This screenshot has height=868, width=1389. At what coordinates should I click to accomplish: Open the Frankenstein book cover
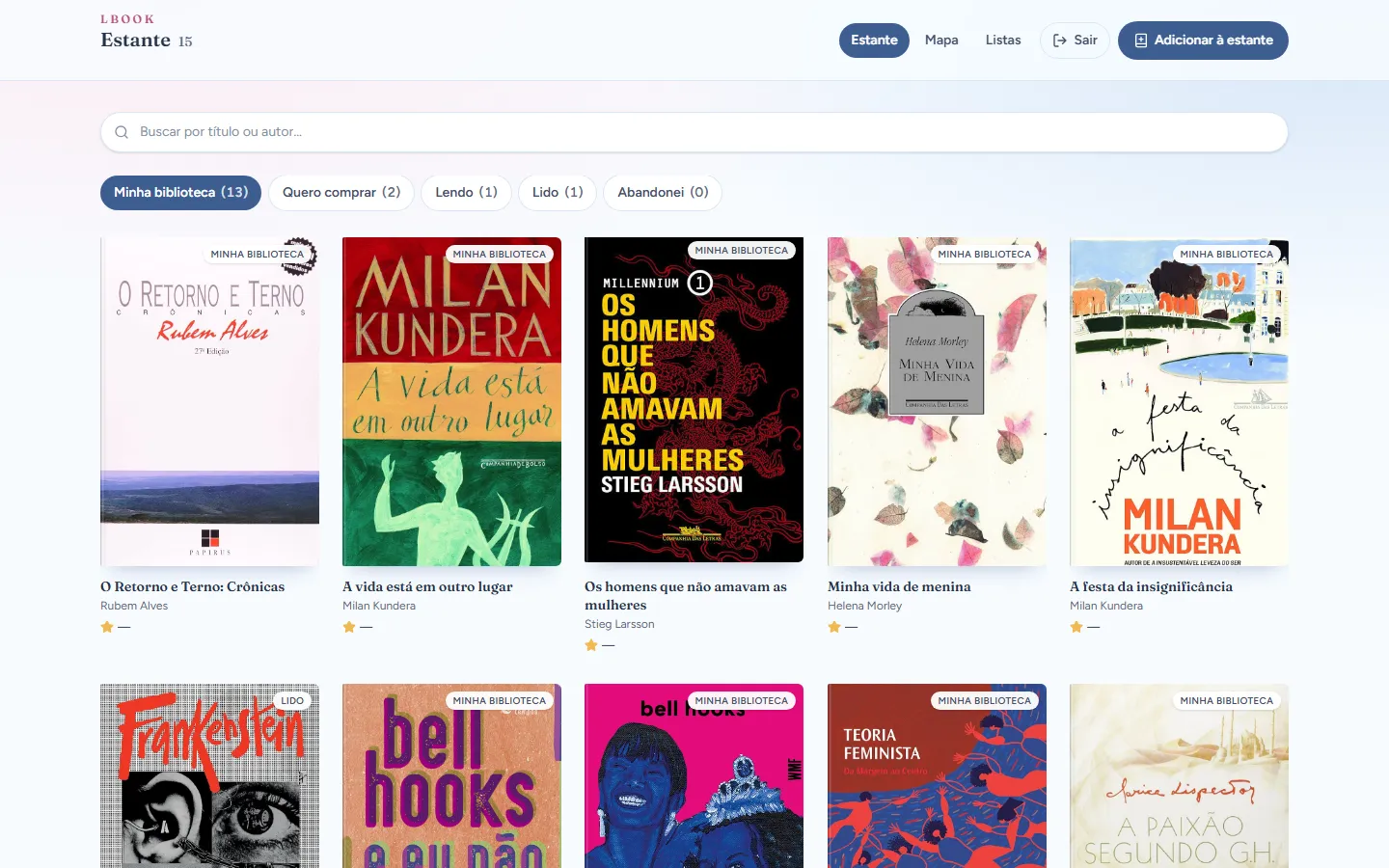click(209, 776)
